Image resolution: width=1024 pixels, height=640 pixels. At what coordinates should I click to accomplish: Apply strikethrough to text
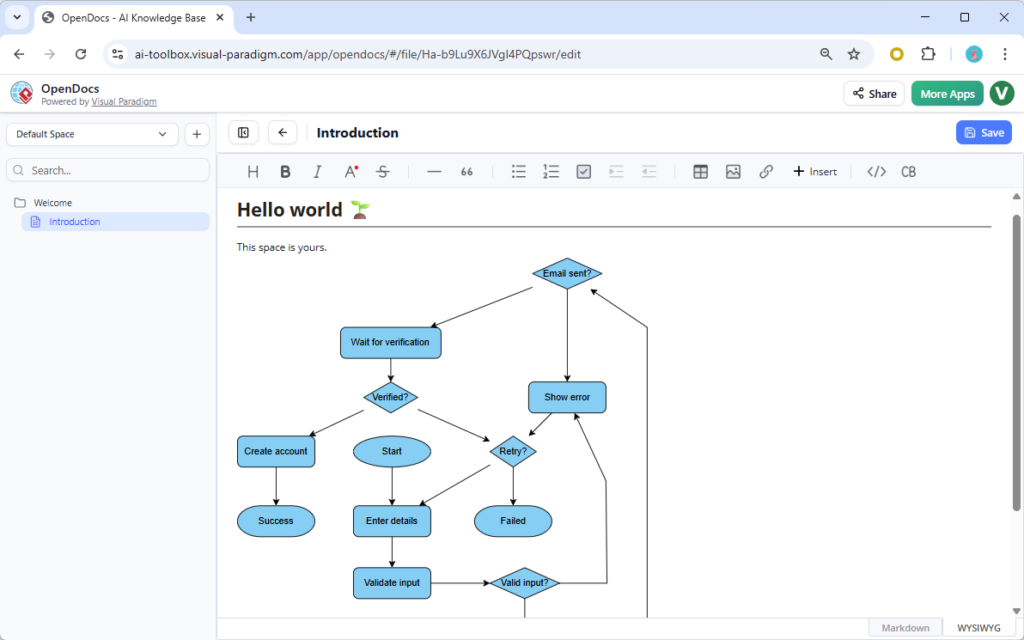383,171
